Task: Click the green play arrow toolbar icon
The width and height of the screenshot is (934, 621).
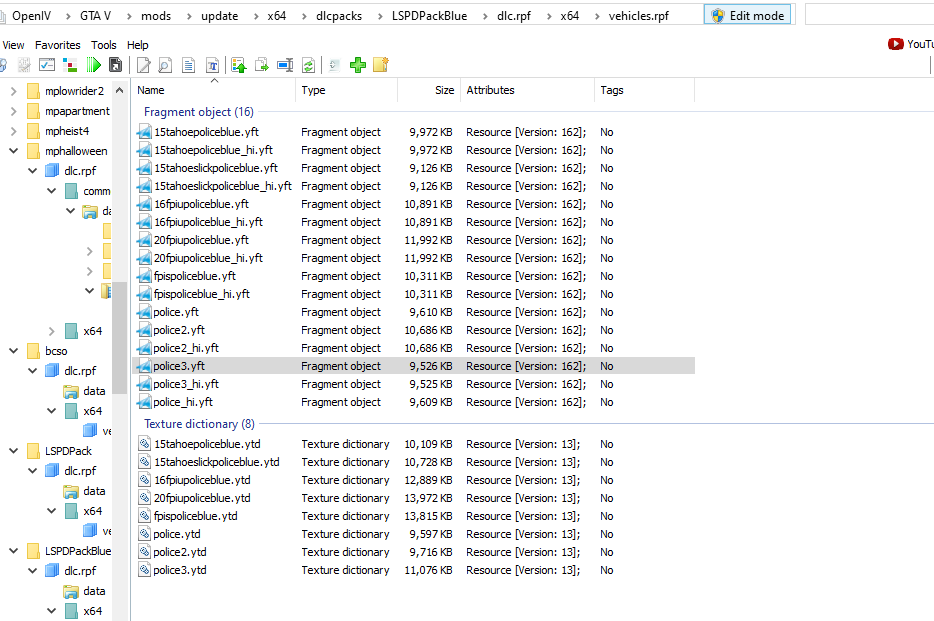Action: click(x=94, y=65)
